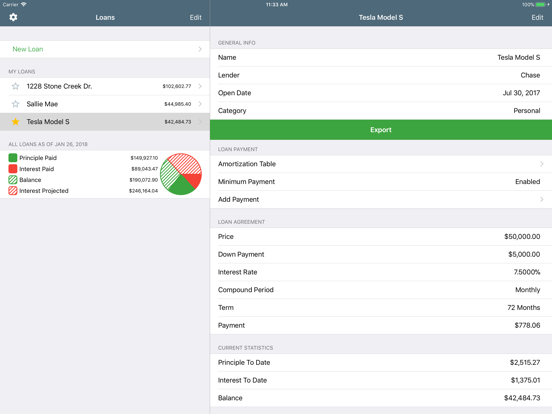Image resolution: width=552 pixels, height=414 pixels.
Task: Create a New Loan
Action: click(x=105, y=49)
